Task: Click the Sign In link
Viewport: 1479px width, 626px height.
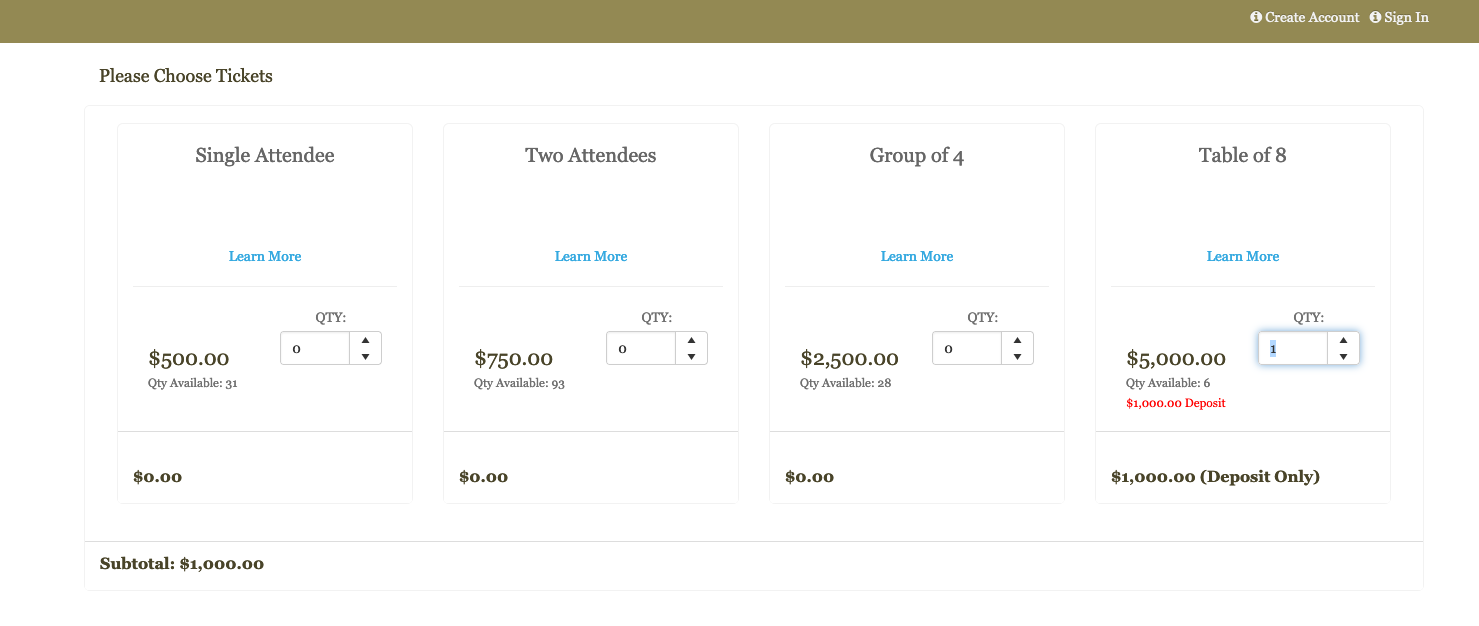Action: tap(1406, 17)
